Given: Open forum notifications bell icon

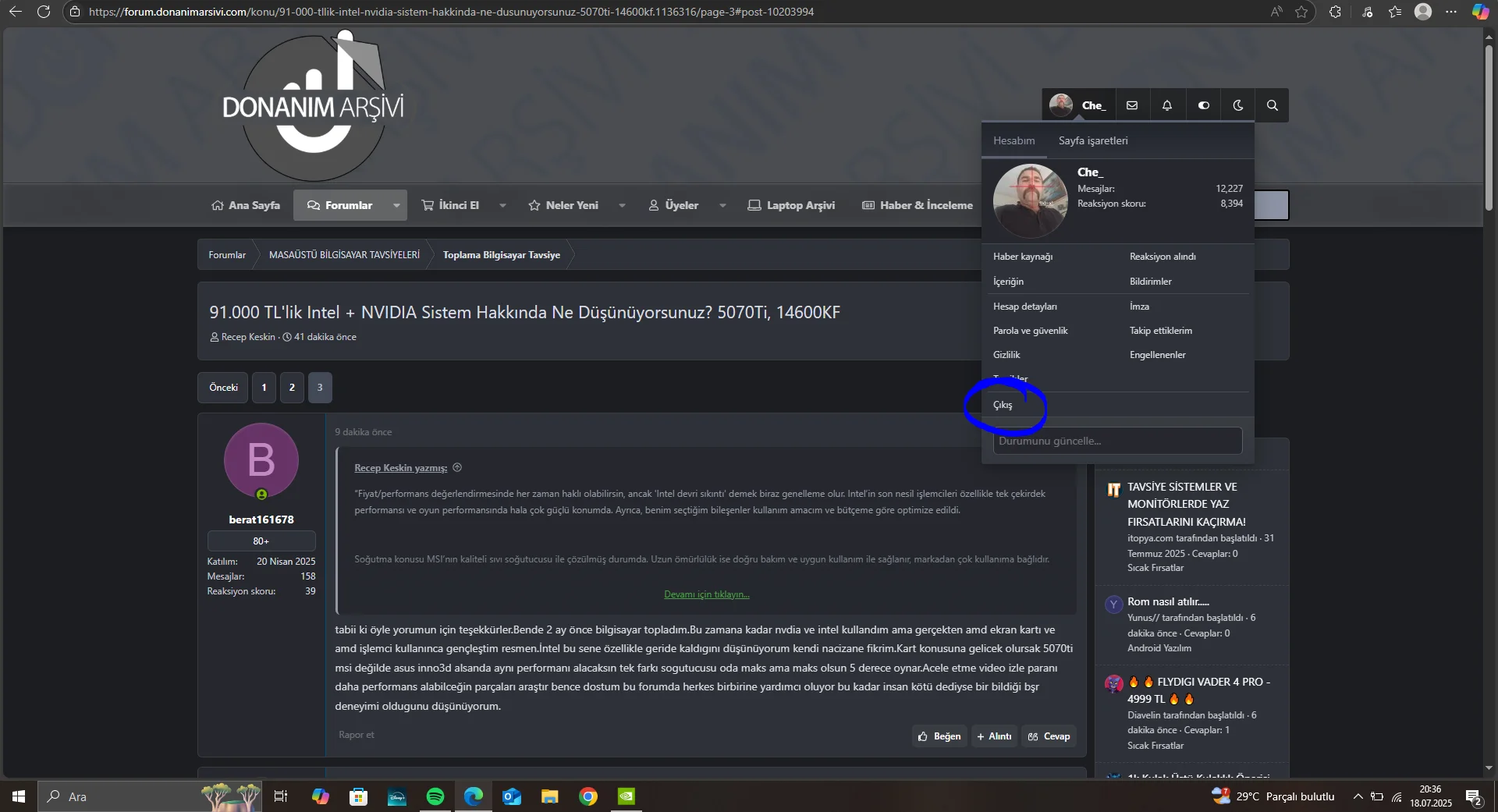Looking at the screenshot, I should pyautogui.click(x=1167, y=105).
